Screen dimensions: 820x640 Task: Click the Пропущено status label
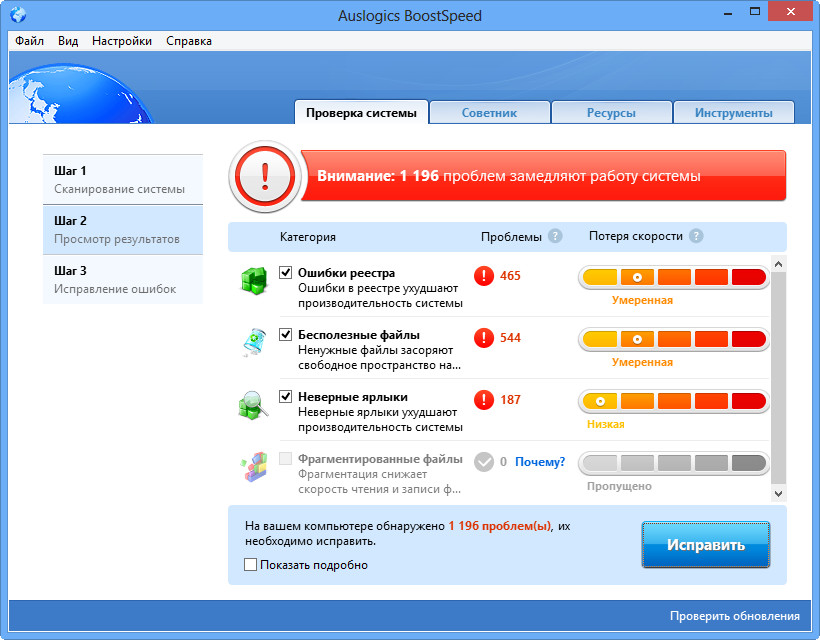coord(619,486)
